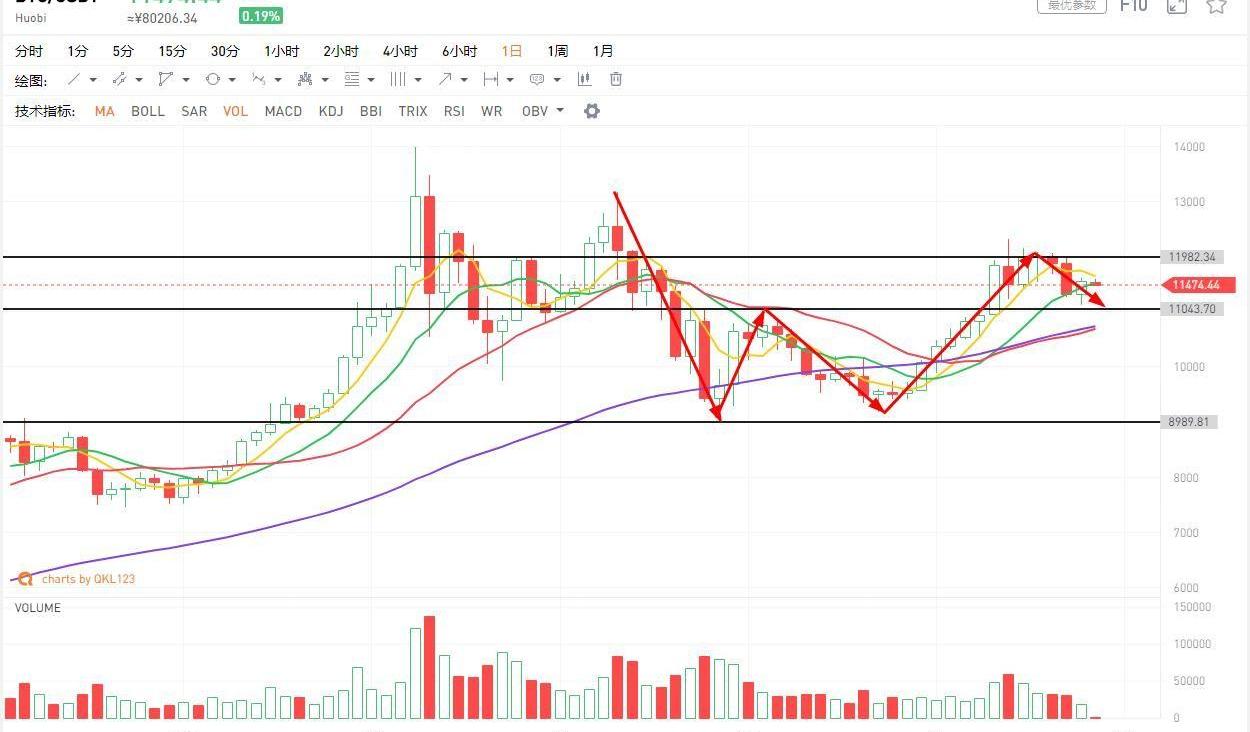Open dropdown arrow beside node-cluster tool
The image size is (1250, 732).
click(325, 80)
